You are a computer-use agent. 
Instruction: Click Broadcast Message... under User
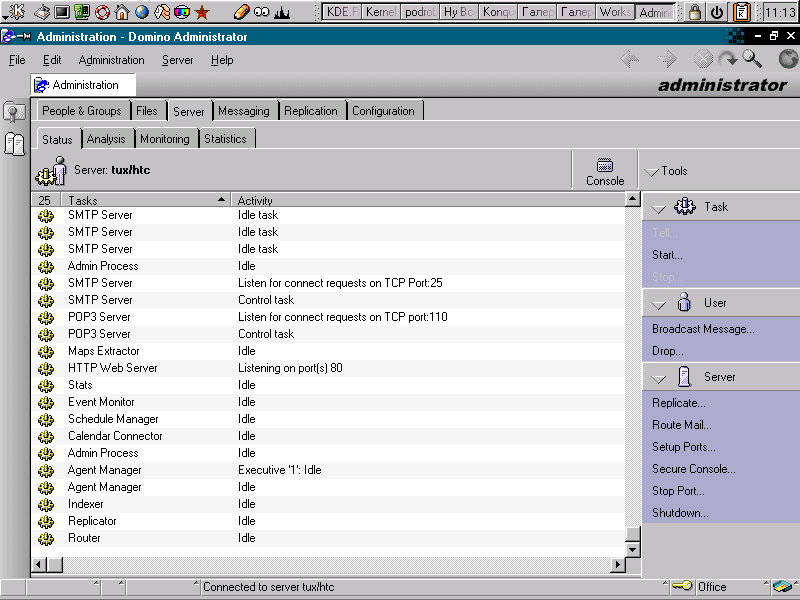coord(703,329)
